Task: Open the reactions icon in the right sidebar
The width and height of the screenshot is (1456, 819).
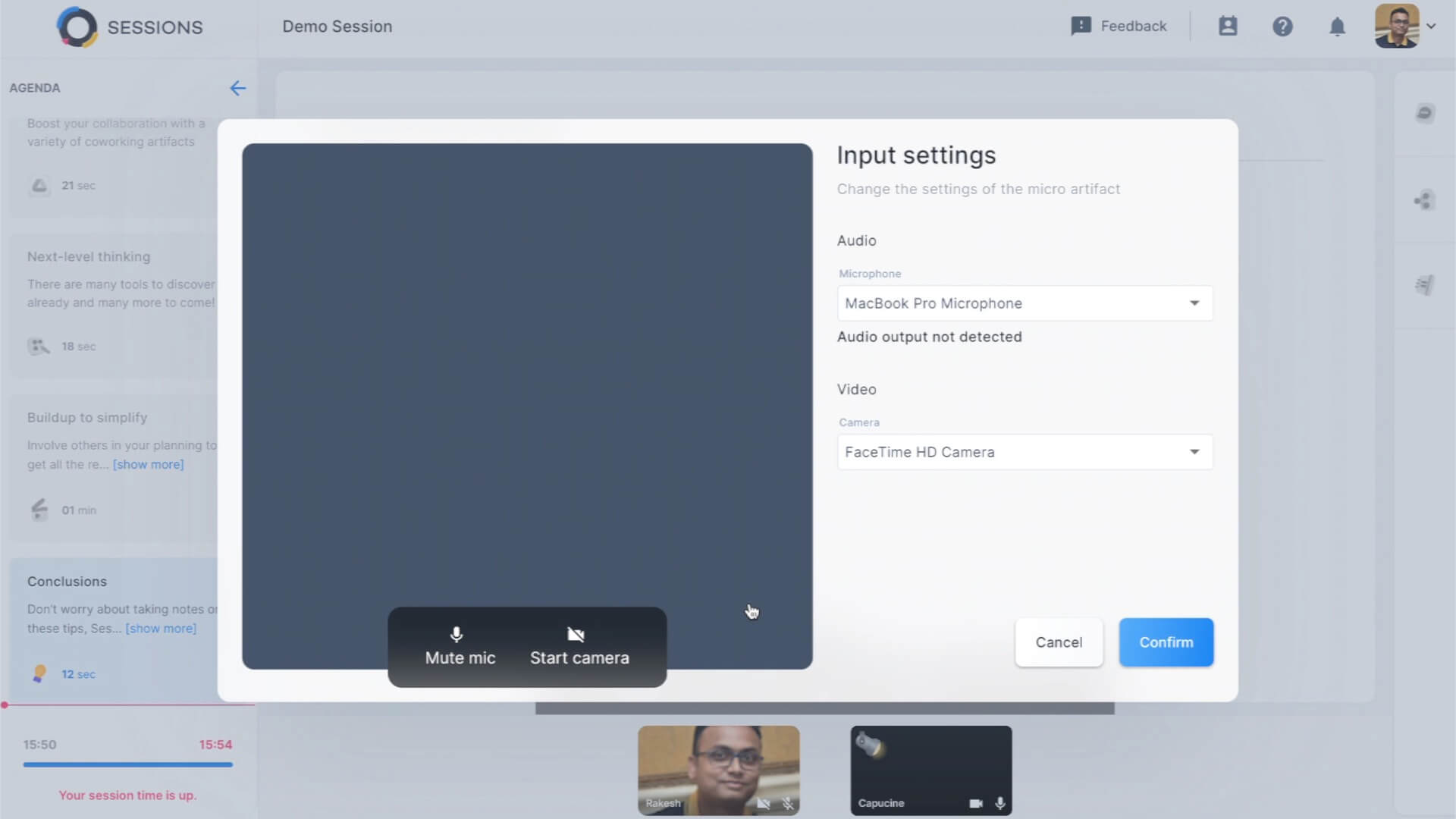Action: (x=1424, y=284)
